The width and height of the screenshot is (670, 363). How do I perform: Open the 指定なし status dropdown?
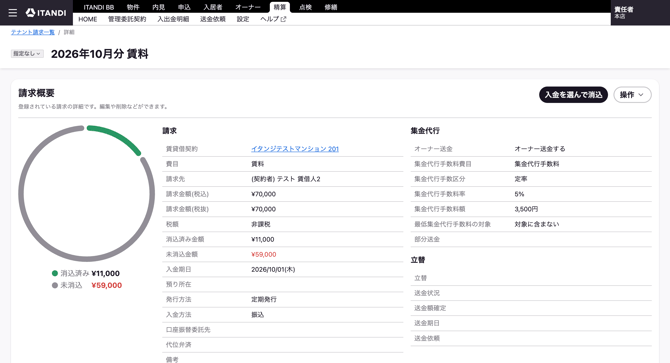(x=27, y=54)
